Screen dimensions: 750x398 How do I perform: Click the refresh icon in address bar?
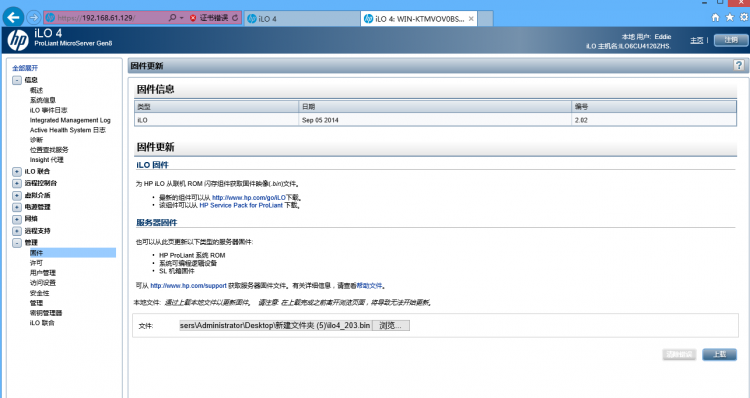pyautogui.click(x=235, y=18)
